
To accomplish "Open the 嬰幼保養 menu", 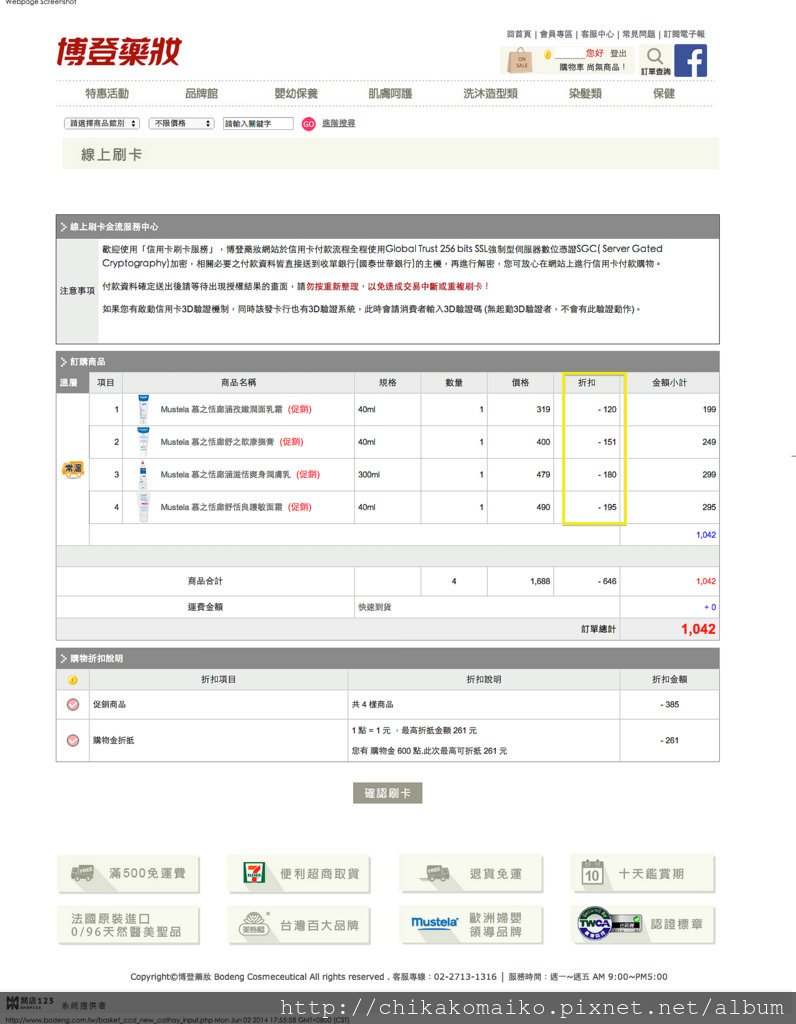I will tap(296, 93).
